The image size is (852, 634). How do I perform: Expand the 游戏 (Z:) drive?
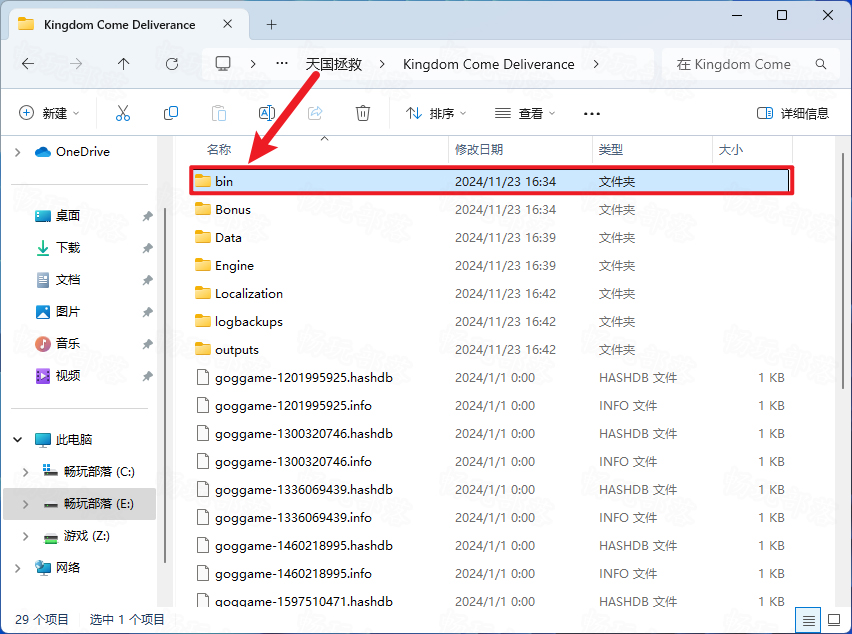(x=26, y=536)
